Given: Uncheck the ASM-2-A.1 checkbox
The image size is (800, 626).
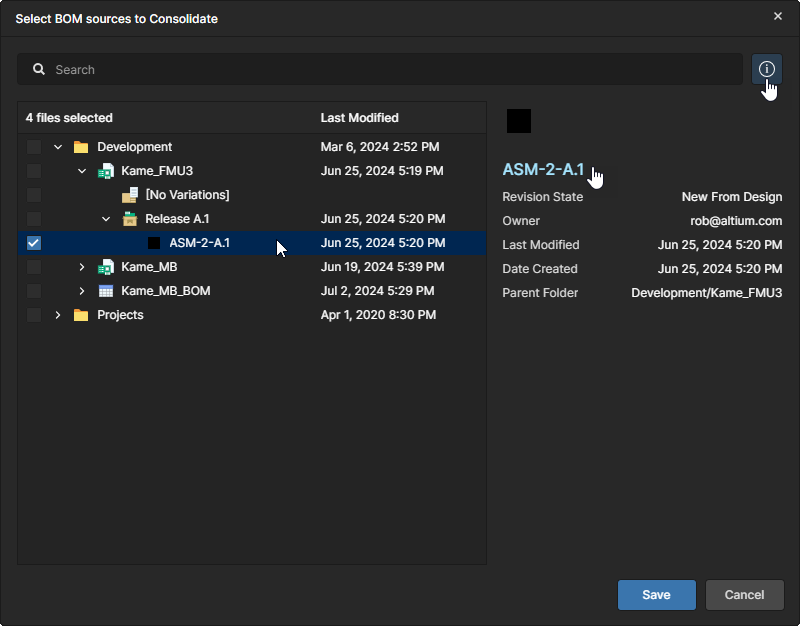Looking at the screenshot, I should [x=34, y=243].
